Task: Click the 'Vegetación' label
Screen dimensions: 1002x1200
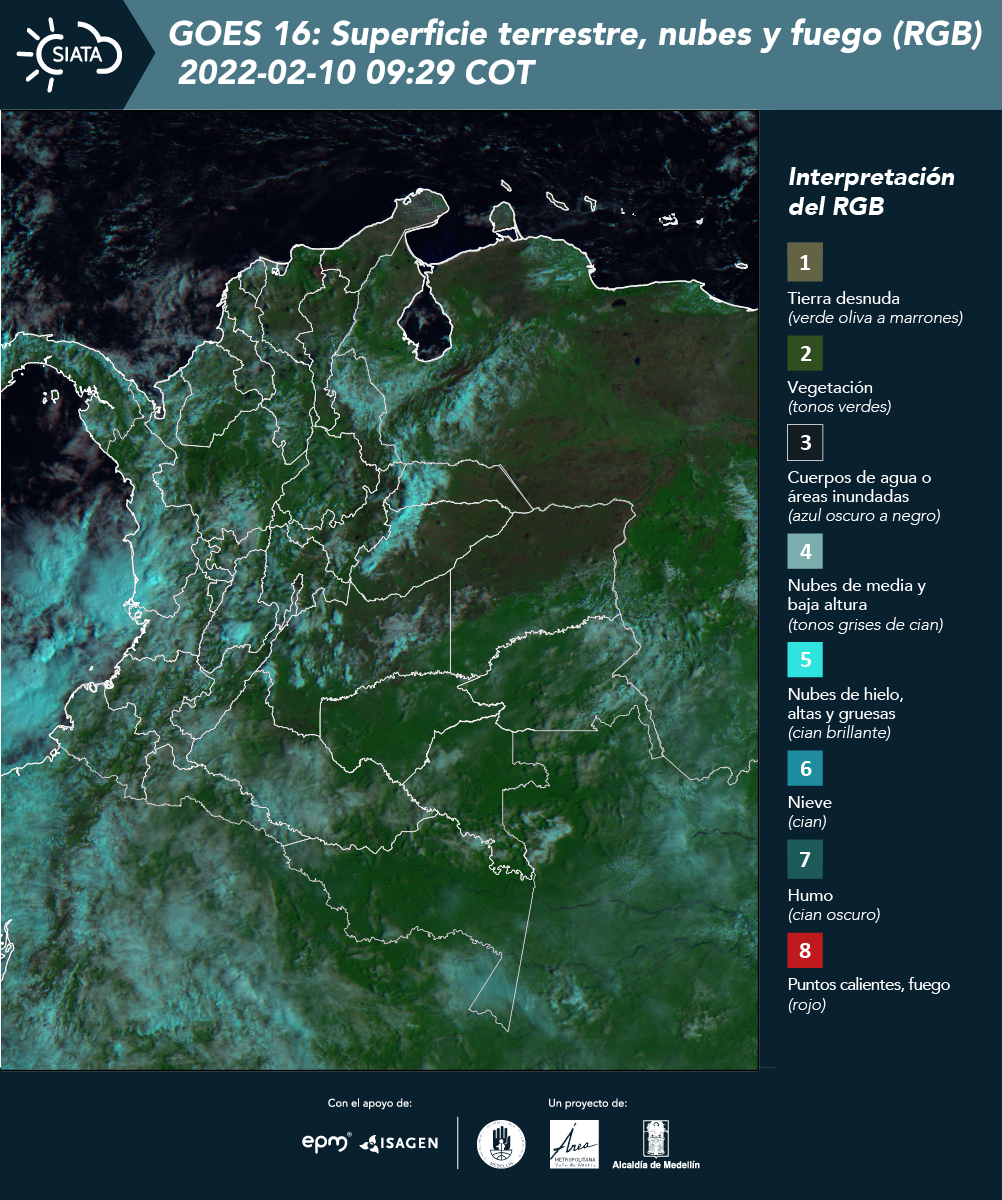Action: coord(830,387)
